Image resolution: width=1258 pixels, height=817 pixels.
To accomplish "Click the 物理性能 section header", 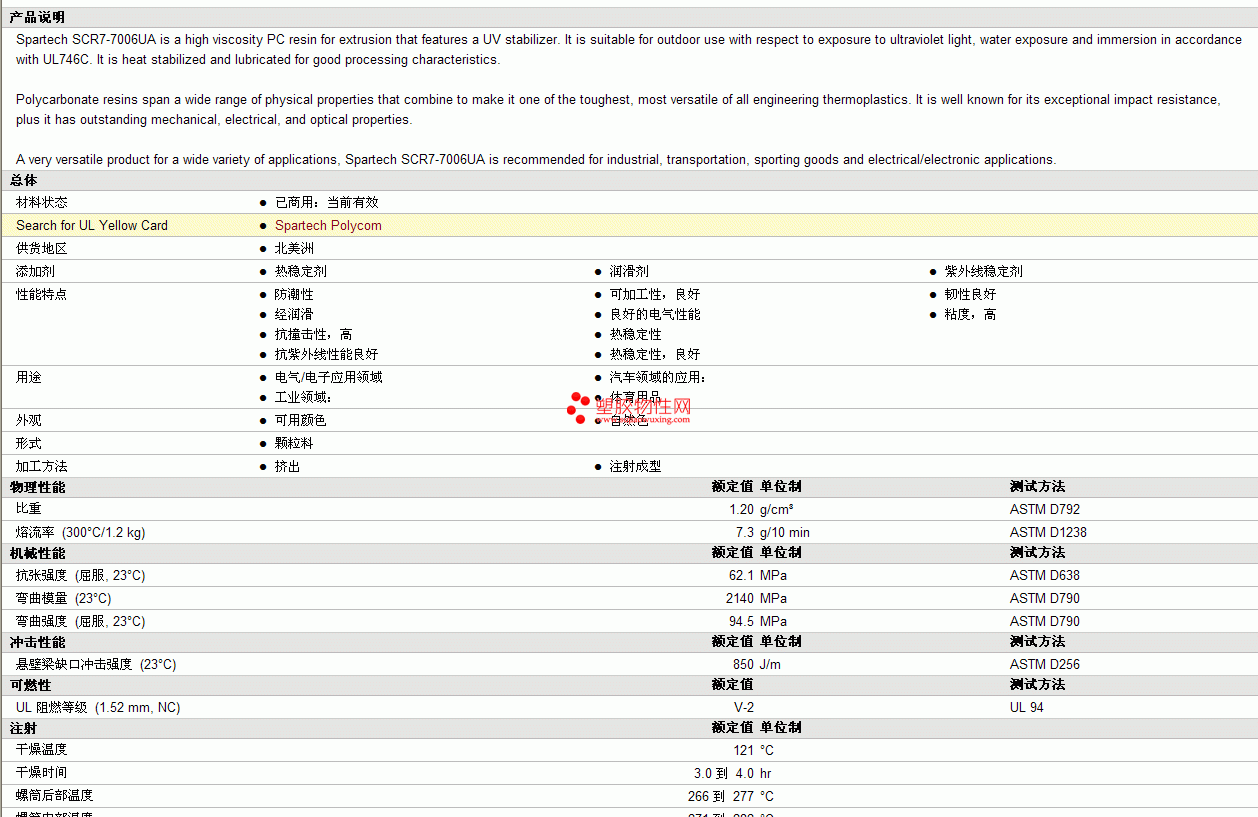I will click(x=37, y=487).
